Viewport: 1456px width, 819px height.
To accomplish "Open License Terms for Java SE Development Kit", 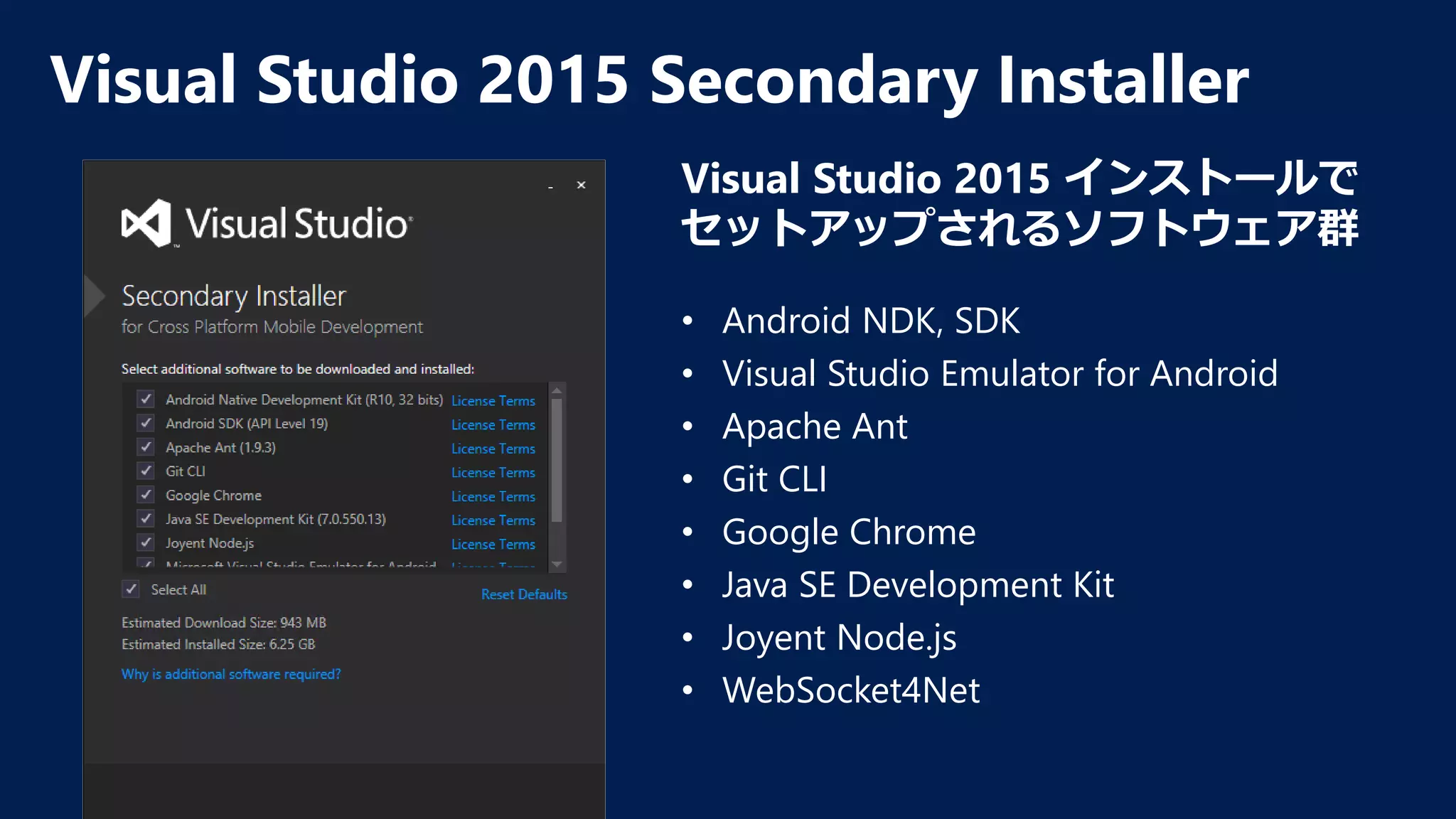I will [493, 520].
